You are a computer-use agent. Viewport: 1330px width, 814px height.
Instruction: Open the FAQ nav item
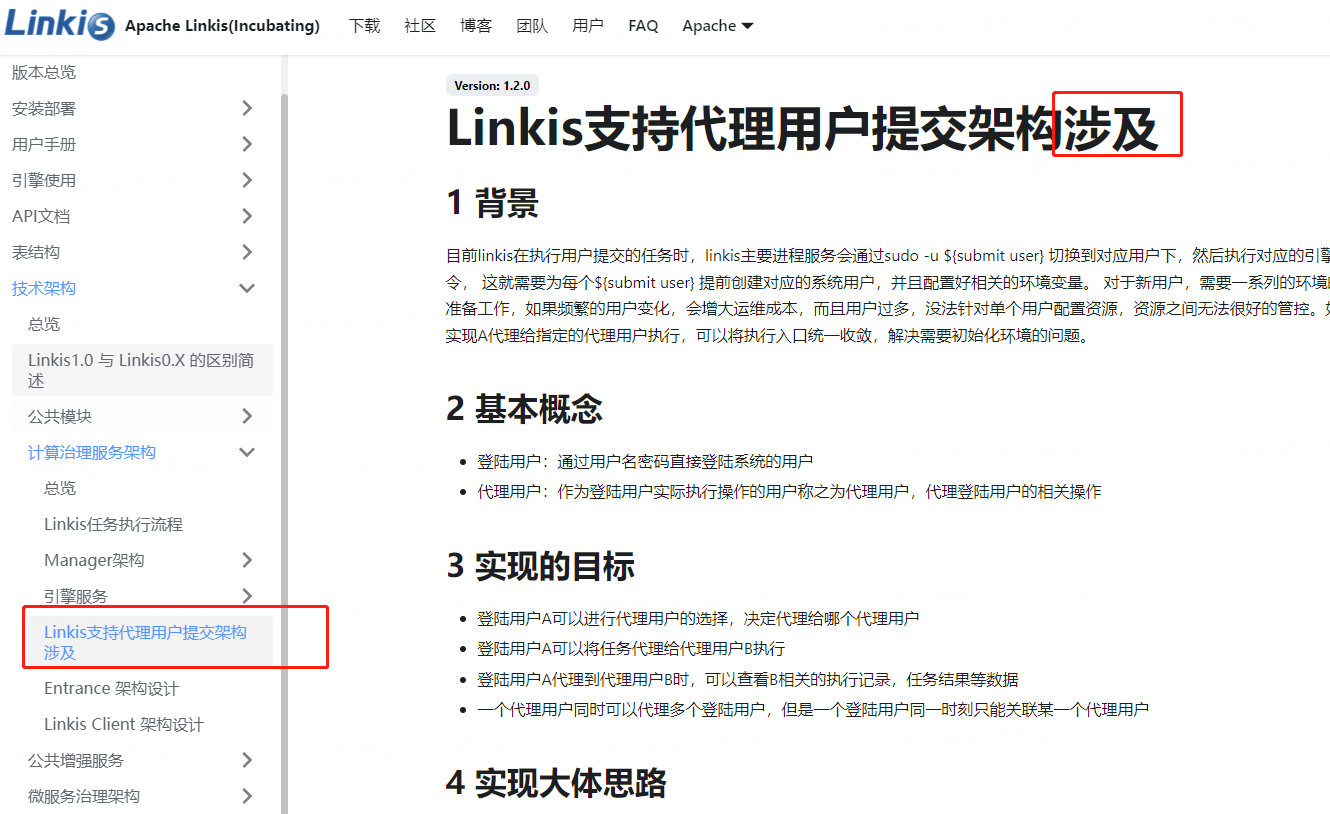643,26
